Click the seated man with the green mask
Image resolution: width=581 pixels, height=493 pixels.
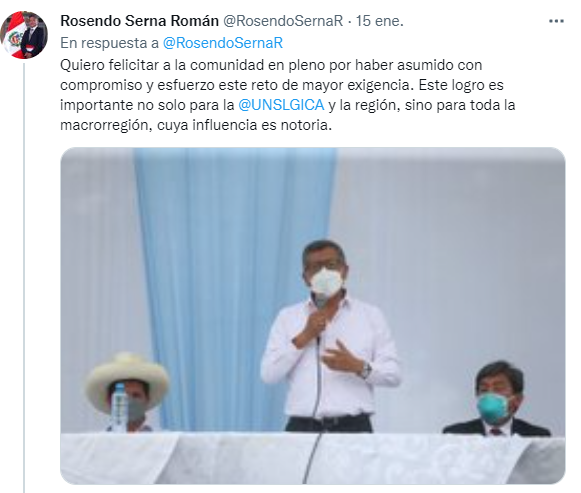497,398
